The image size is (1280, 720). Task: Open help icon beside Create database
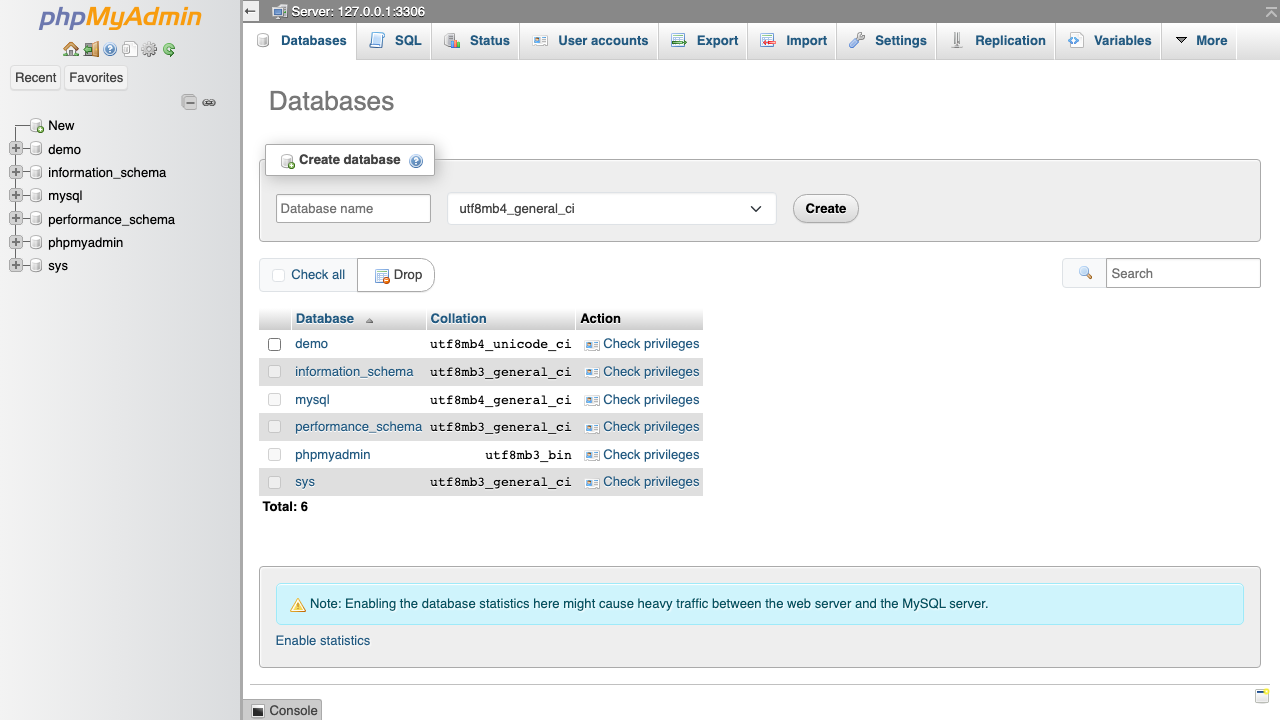(416, 161)
